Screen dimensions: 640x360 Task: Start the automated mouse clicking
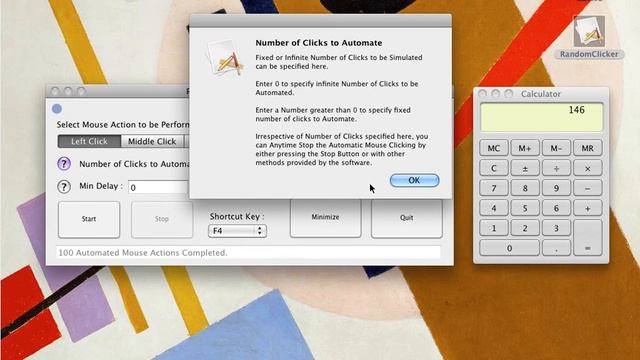click(89, 219)
